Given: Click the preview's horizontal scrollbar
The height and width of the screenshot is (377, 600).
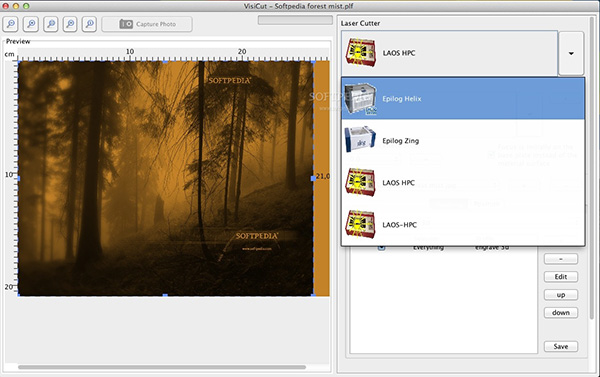Looking at the screenshot, I should coord(162,367).
